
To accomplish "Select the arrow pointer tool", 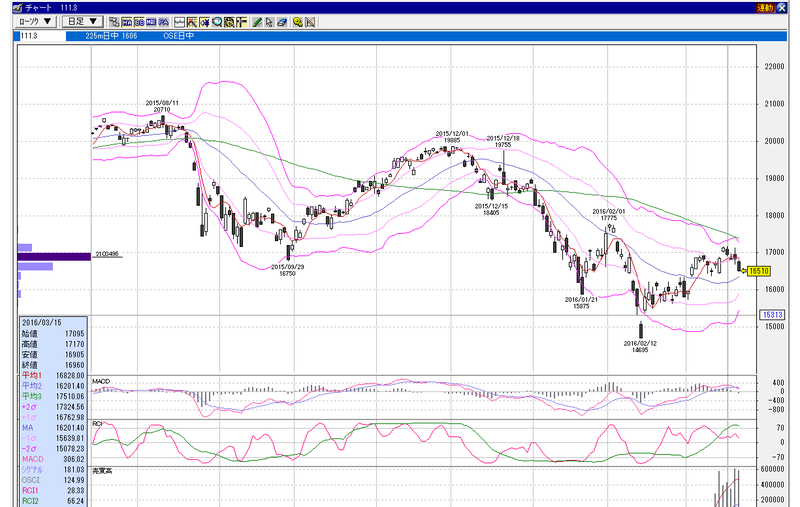I will 269,22.
